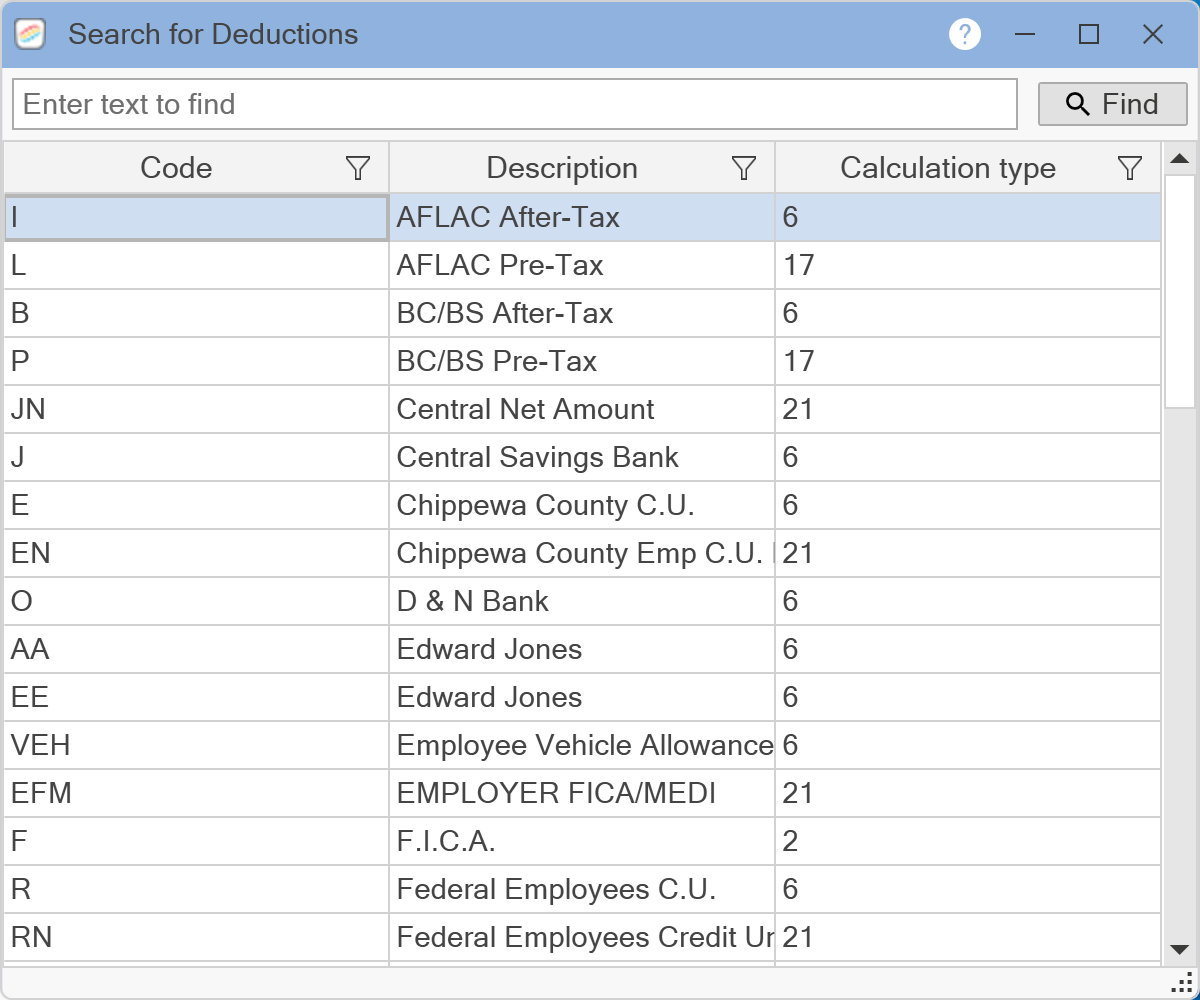
Task: Click code cell 'E'
Action: coord(196,505)
